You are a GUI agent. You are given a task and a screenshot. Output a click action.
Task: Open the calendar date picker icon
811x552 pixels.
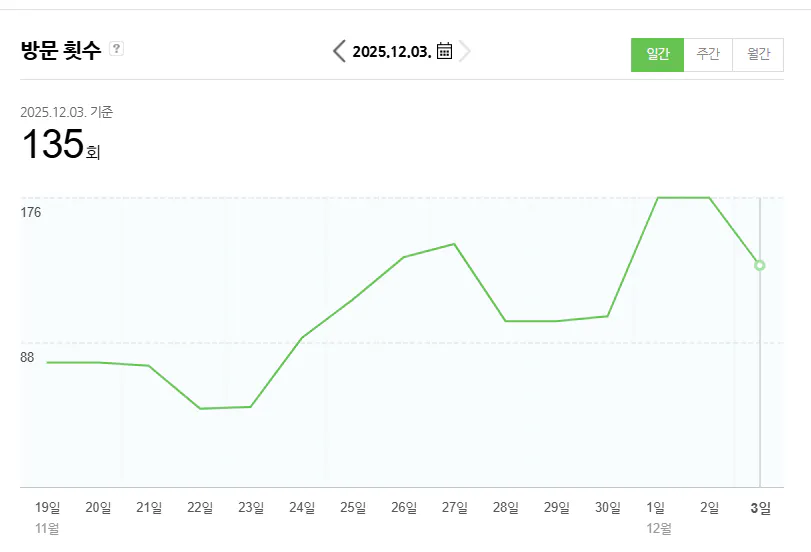pos(445,51)
